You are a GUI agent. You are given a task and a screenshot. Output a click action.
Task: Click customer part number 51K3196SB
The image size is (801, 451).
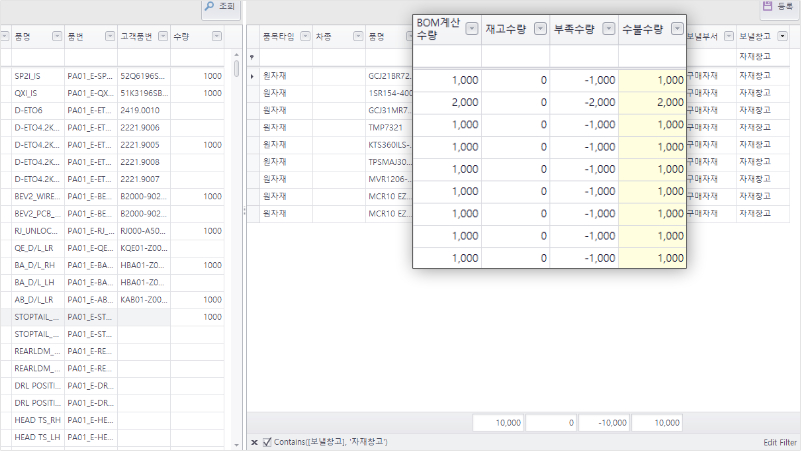pyautogui.click(x=144, y=93)
